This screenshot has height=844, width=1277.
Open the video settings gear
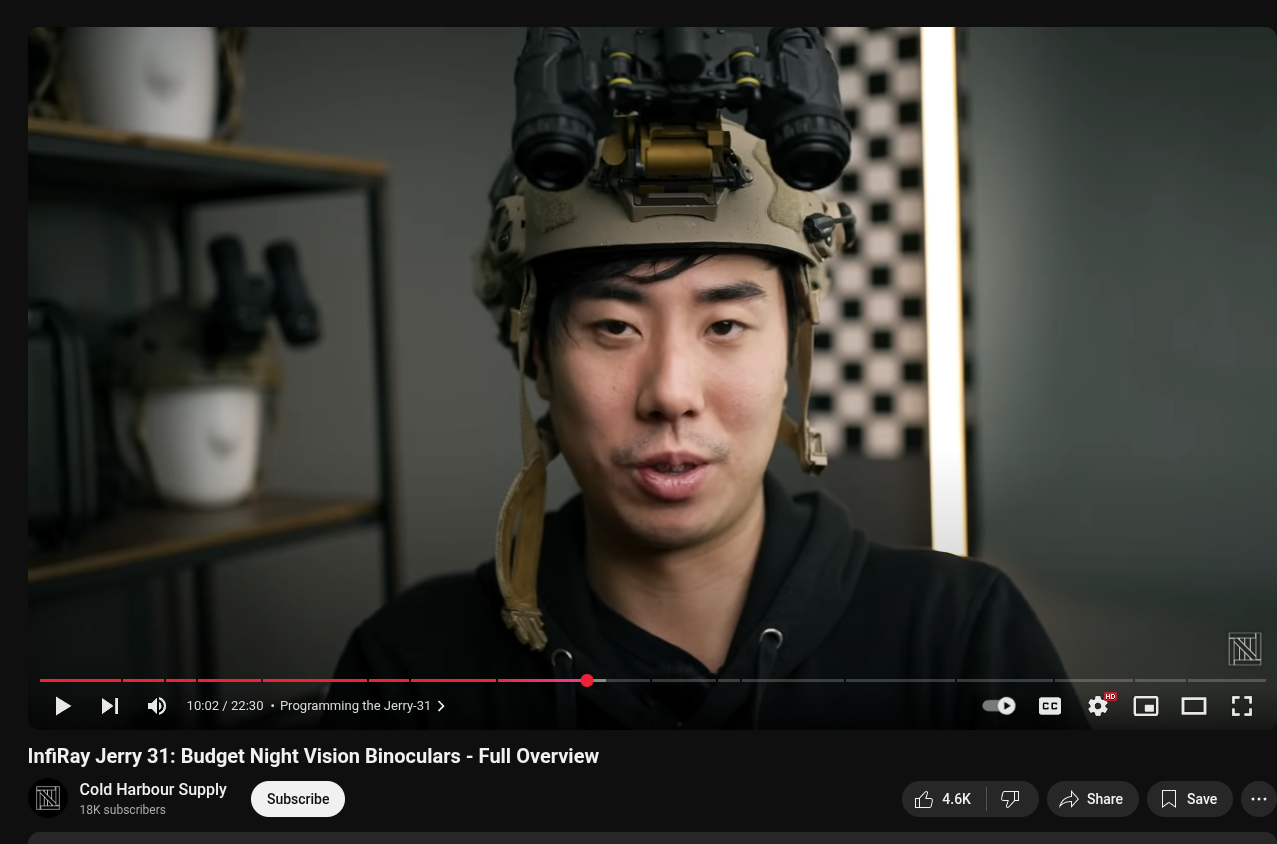[1098, 706]
